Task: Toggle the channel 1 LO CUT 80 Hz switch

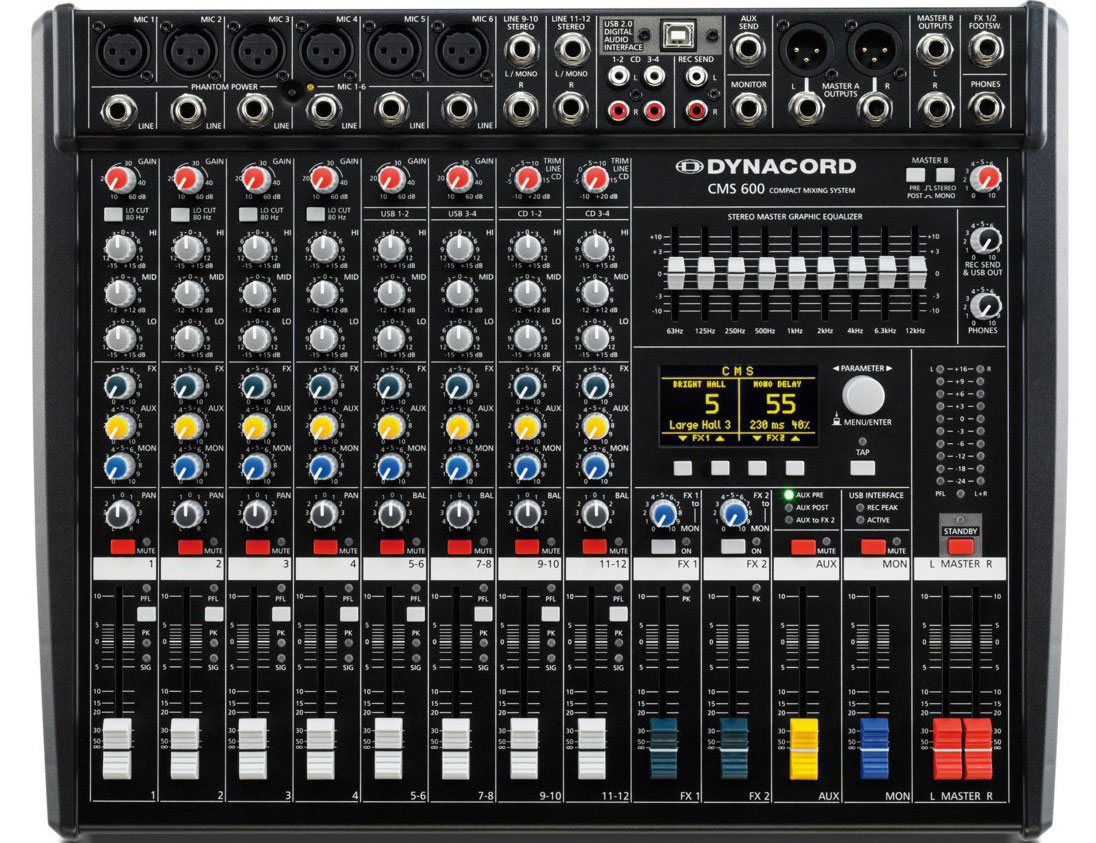Action: tap(114, 214)
